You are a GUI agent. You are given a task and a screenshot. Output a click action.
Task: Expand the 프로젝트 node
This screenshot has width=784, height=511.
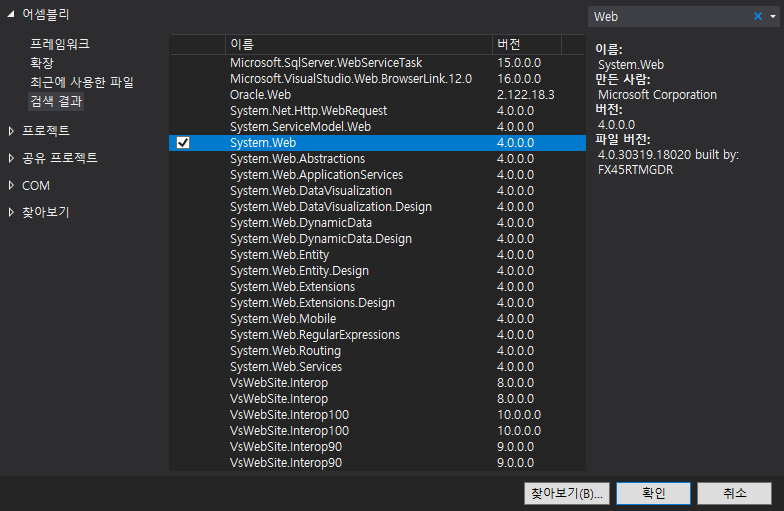(x=11, y=131)
